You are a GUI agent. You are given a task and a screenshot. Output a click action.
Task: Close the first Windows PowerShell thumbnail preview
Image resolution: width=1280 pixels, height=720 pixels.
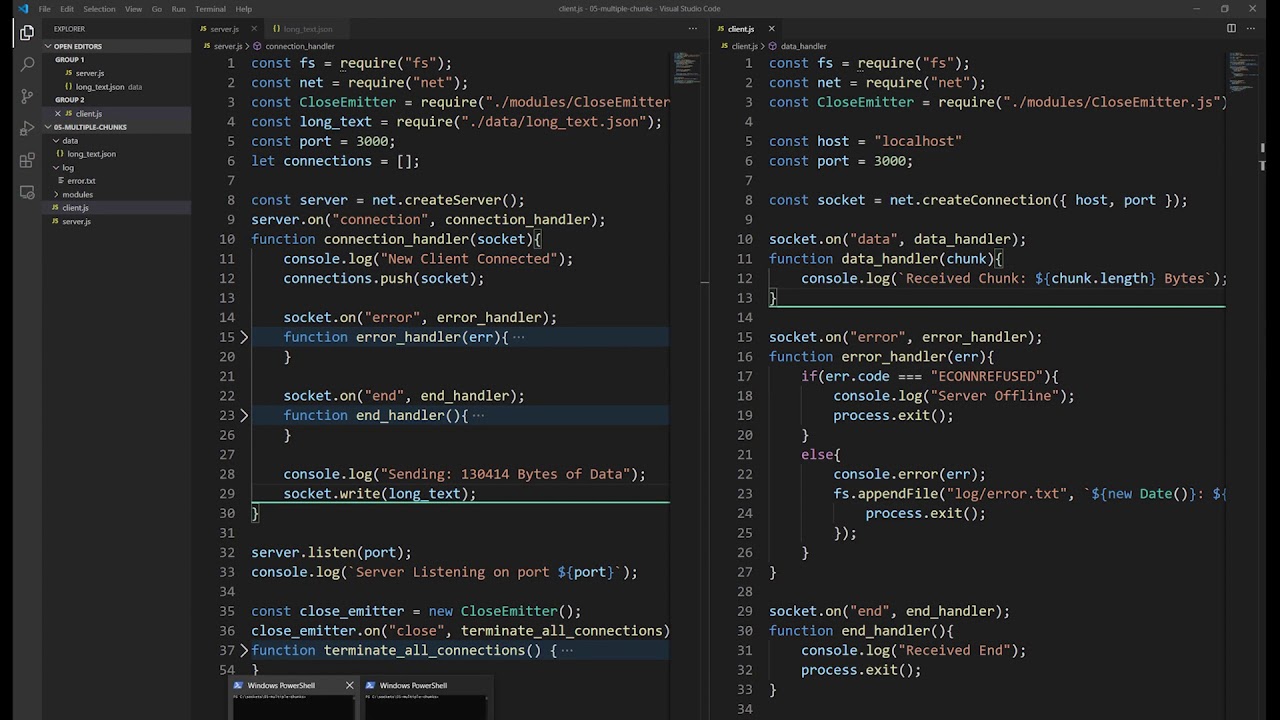pos(349,685)
